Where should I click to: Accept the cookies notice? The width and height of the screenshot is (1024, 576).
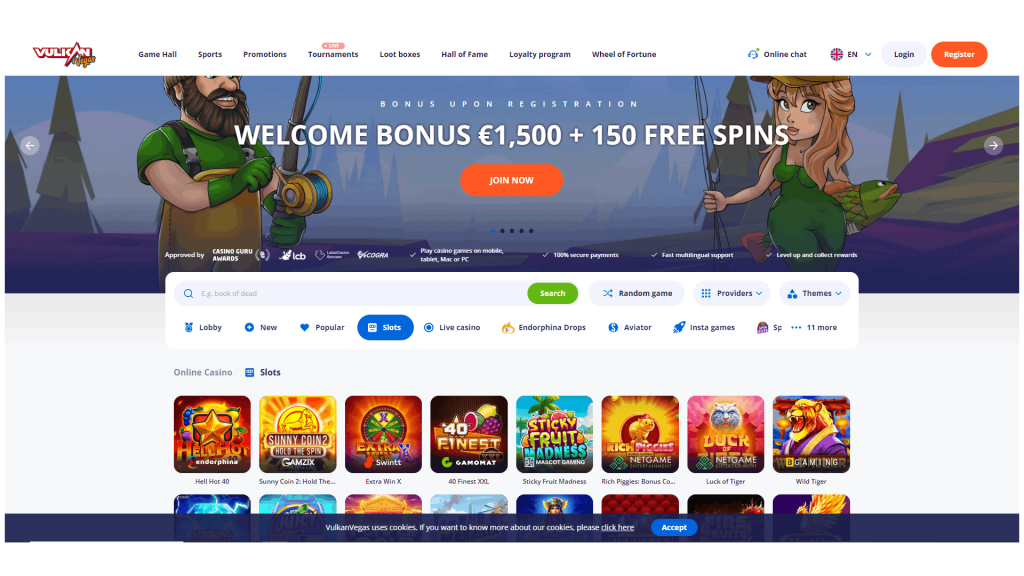click(674, 528)
